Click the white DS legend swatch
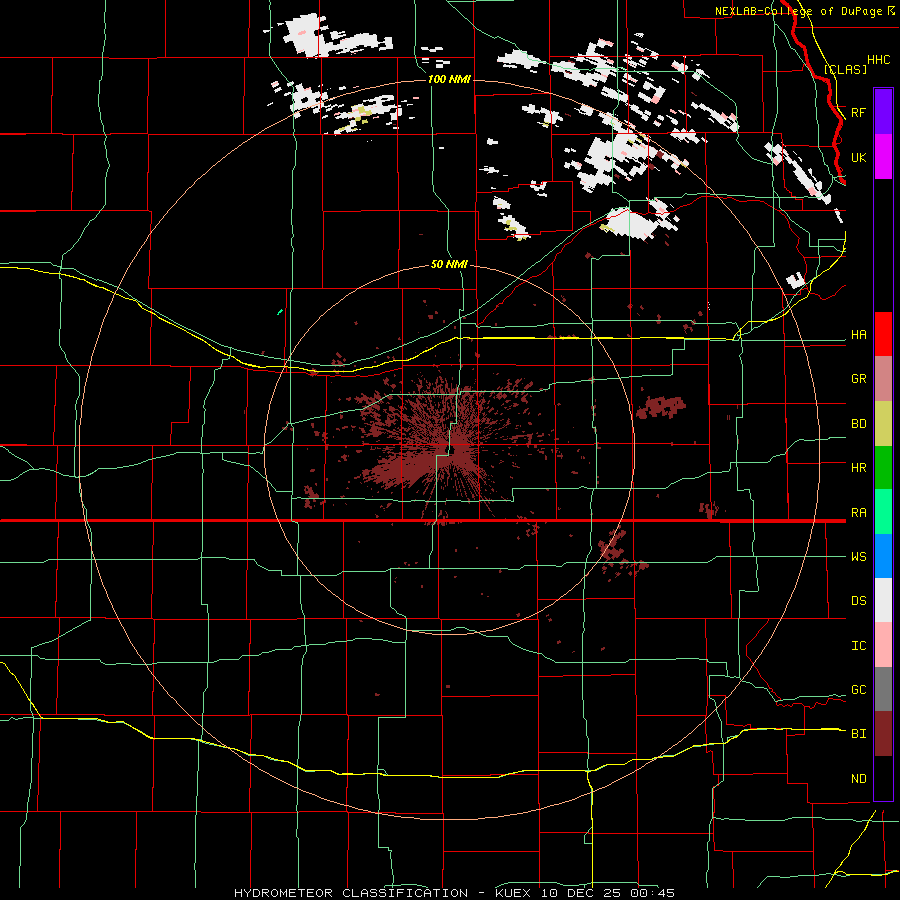 [883, 600]
